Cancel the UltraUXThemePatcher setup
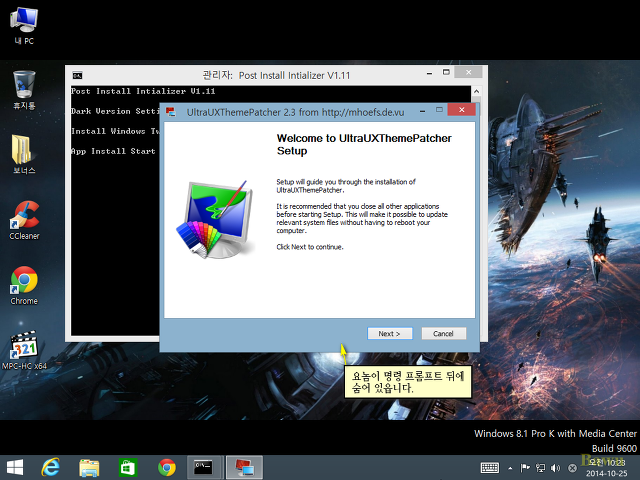The width and height of the screenshot is (640, 480). pyautogui.click(x=443, y=333)
